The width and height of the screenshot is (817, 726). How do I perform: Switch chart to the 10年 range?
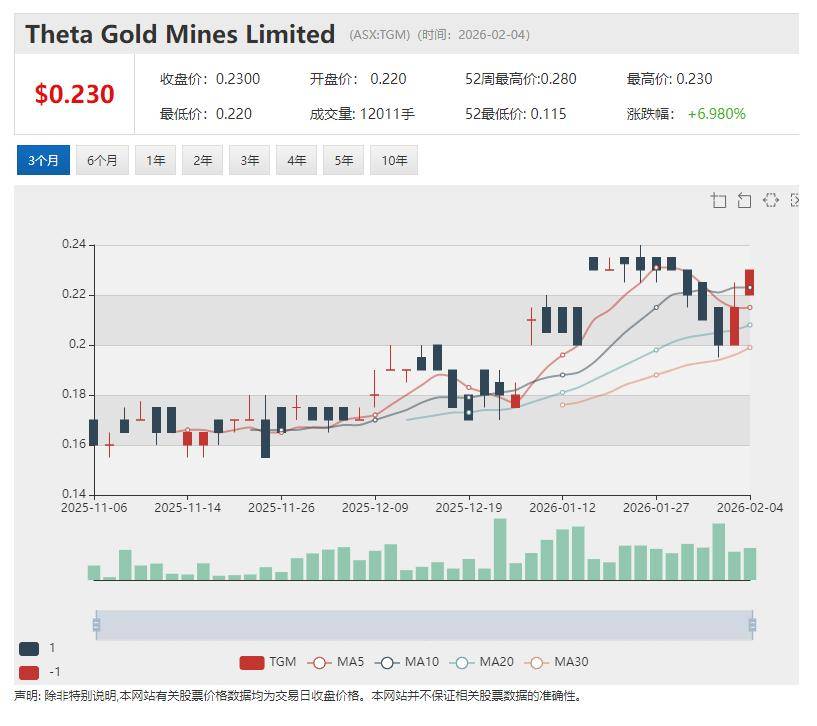(393, 160)
